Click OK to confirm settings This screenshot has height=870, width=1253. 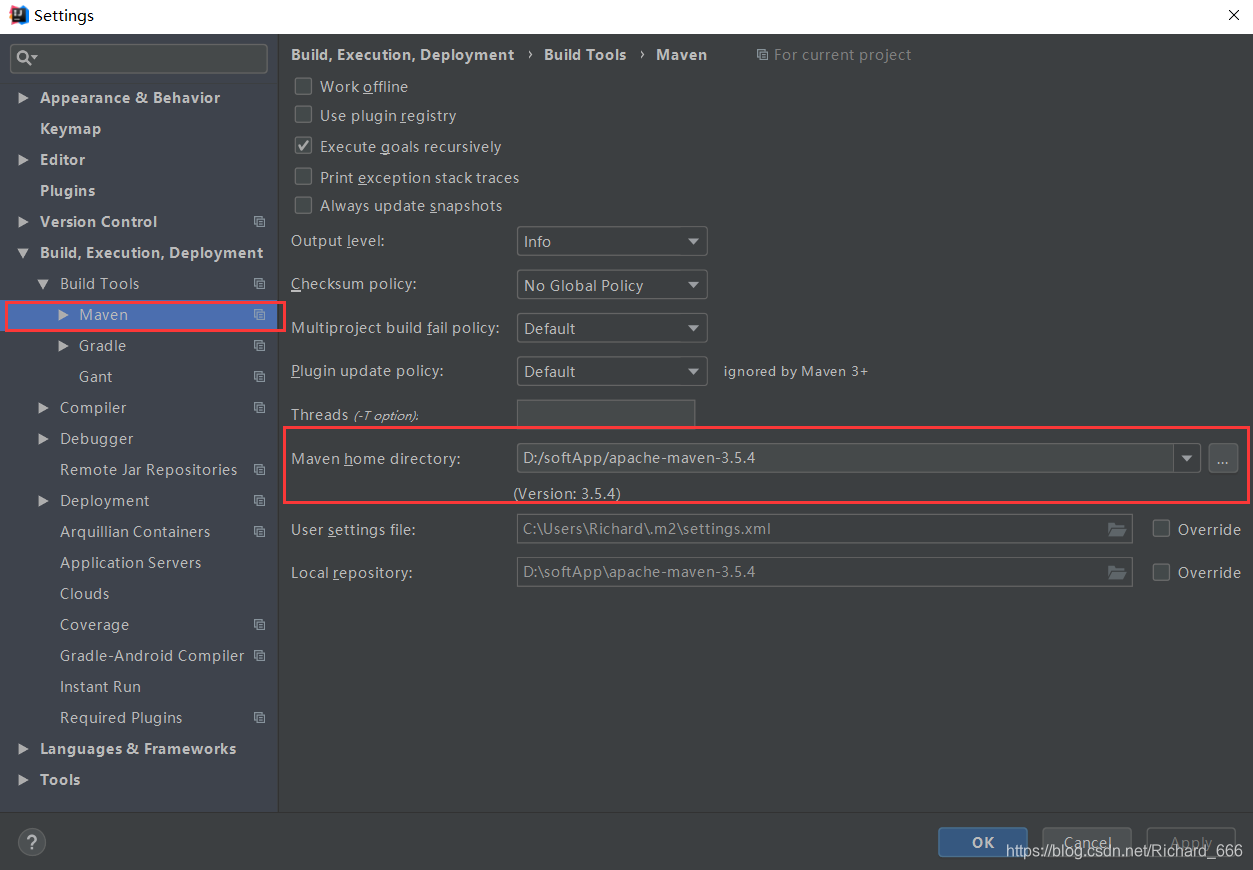(x=983, y=842)
